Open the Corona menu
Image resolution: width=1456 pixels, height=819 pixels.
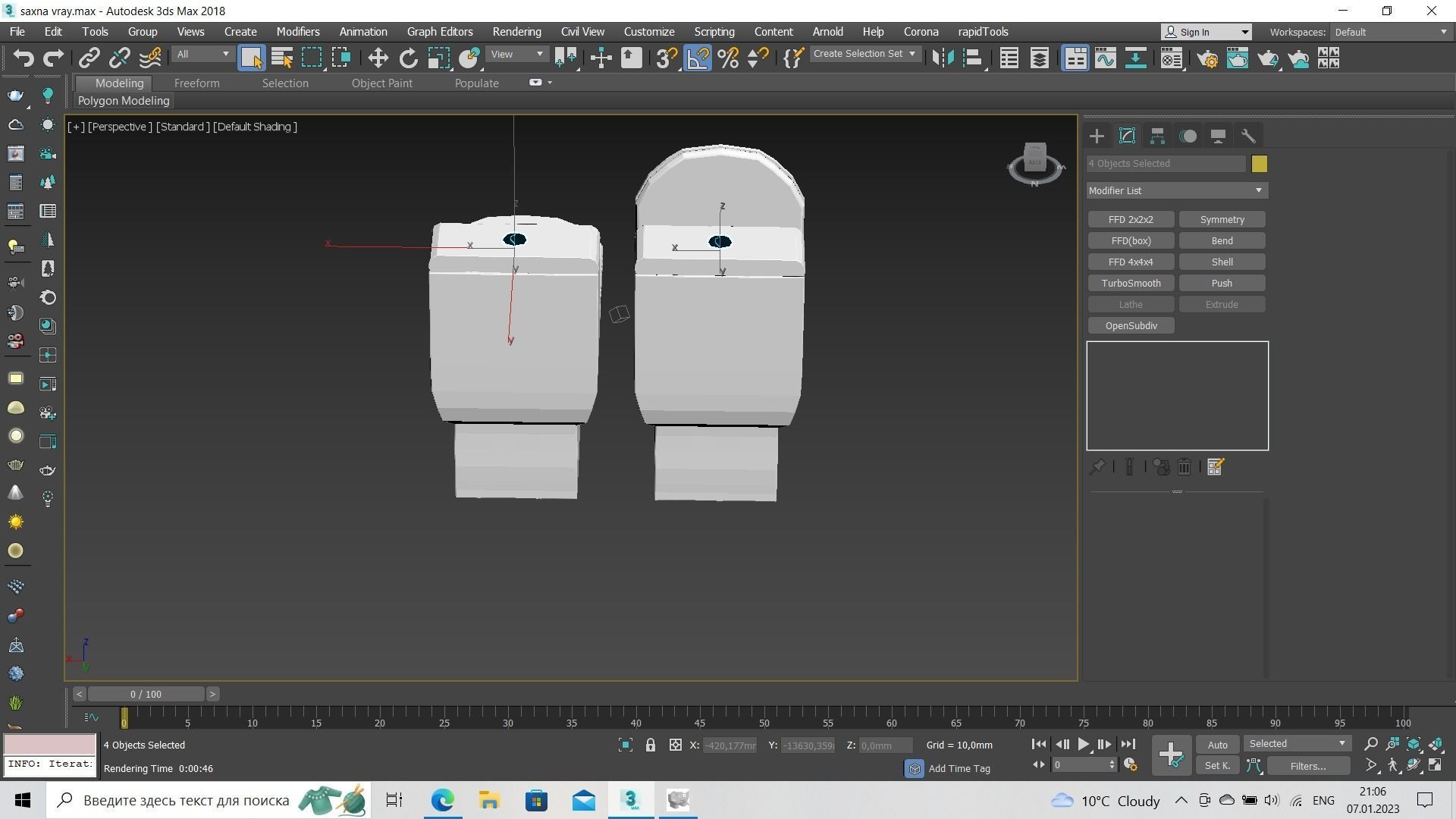[921, 32]
